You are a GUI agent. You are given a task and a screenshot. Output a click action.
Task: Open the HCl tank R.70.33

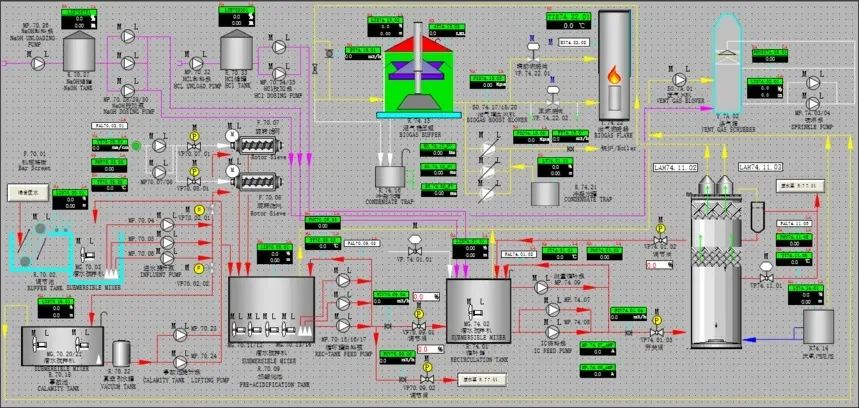(237, 49)
